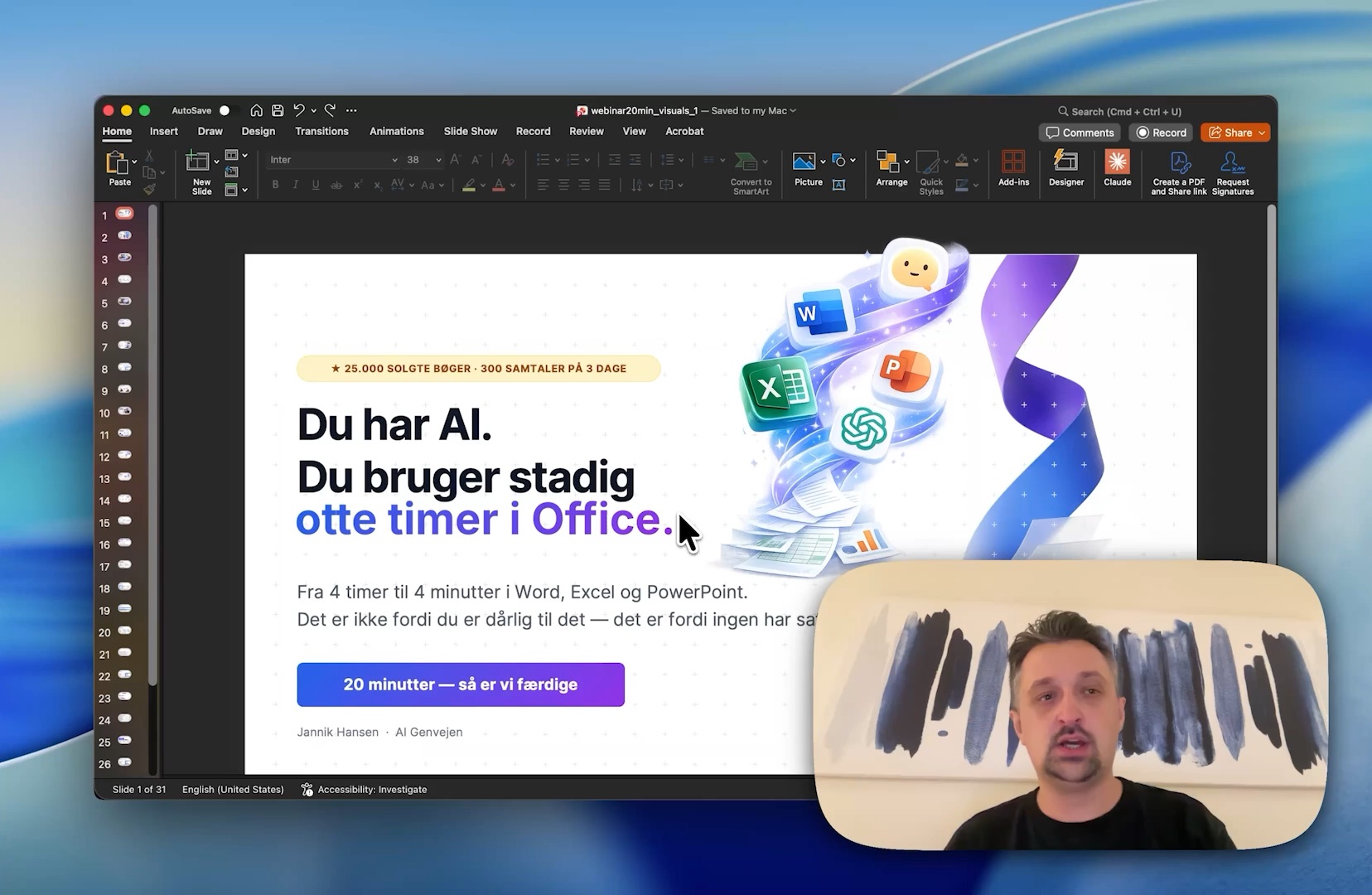The height and width of the screenshot is (895, 1372).
Task: Open the Claude add-in
Action: (1117, 167)
